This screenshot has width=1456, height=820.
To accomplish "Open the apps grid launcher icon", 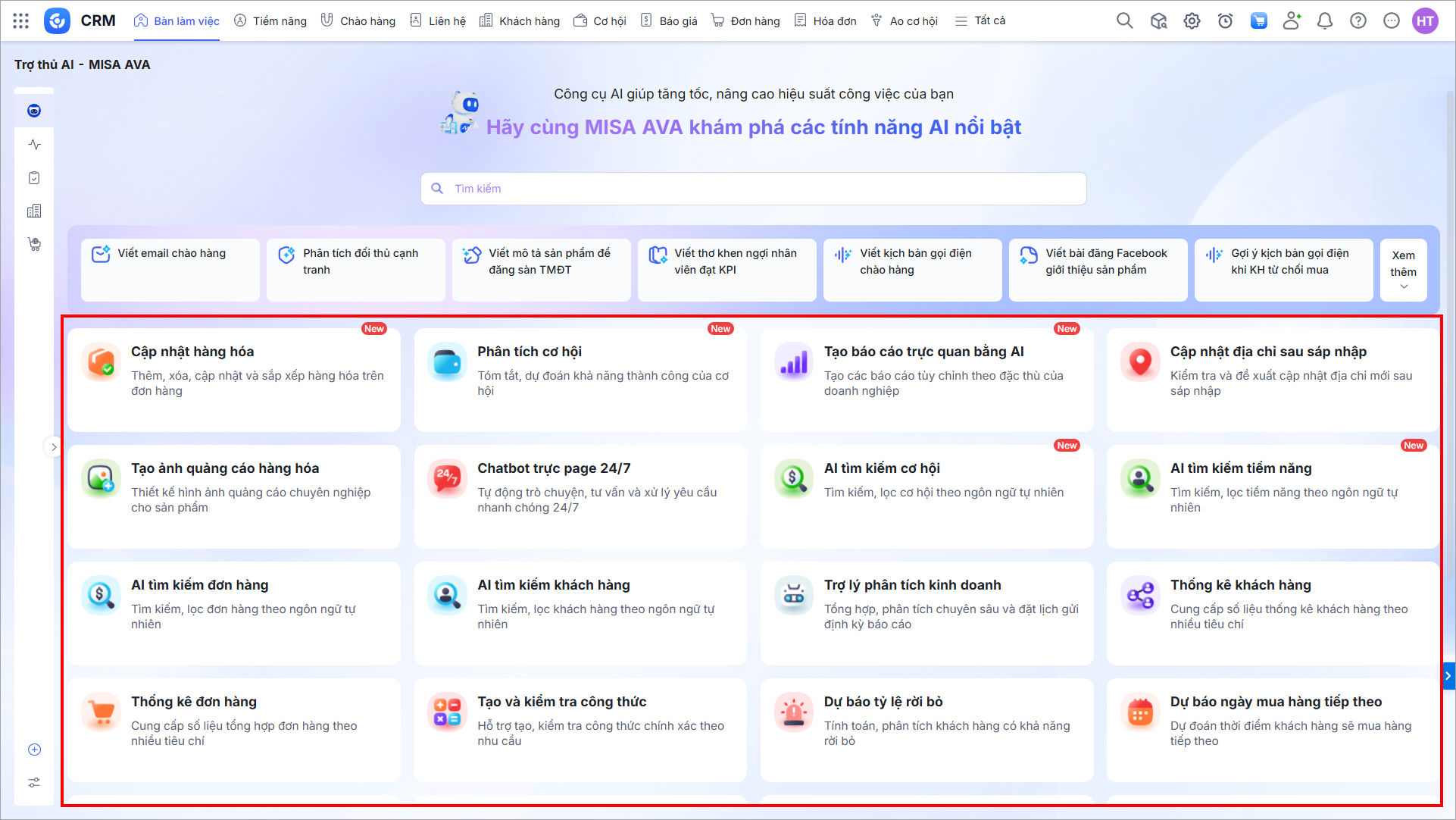I will pyautogui.click(x=20, y=20).
